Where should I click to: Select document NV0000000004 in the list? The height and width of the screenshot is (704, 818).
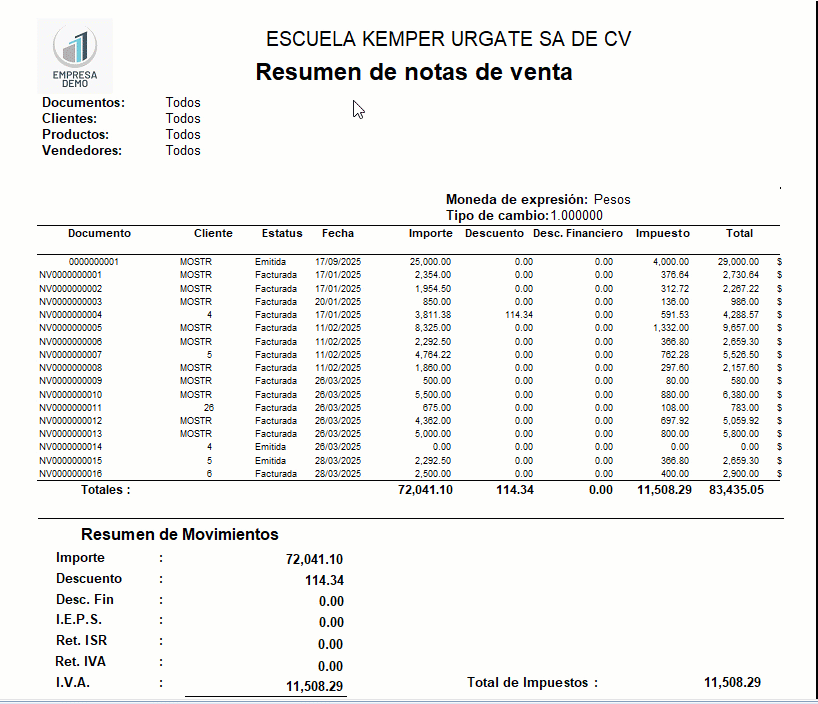70,314
